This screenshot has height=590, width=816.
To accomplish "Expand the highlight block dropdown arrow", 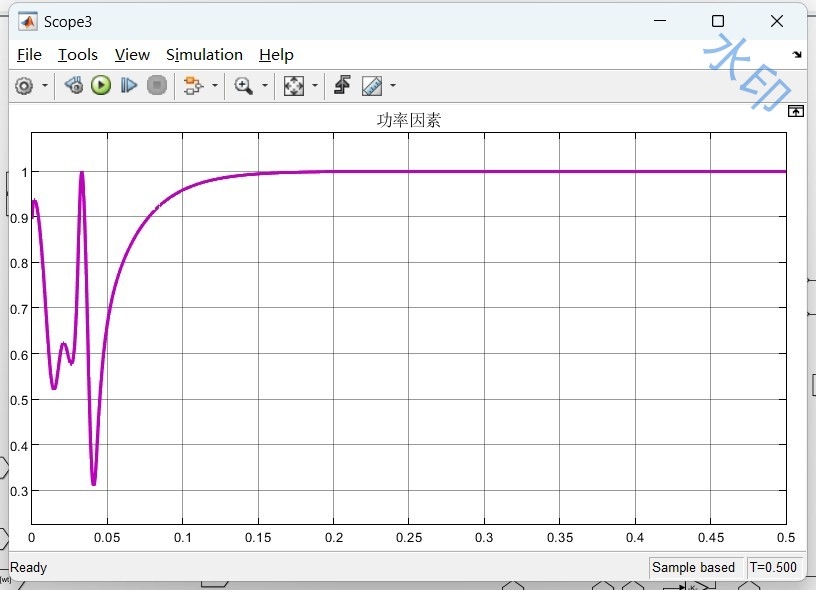I will click(214, 85).
